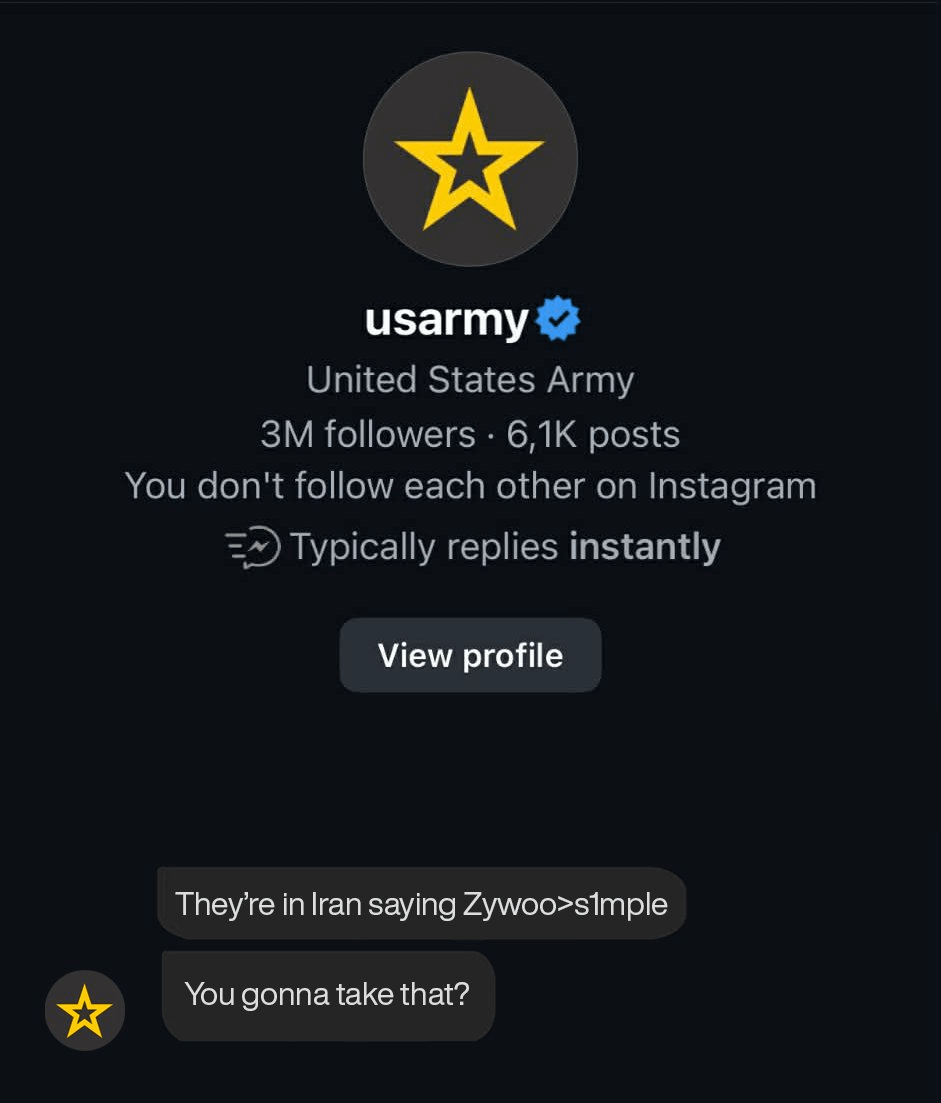Image resolution: width=941 pixels, height=1103 pixels.
Task: Select the 'You gonna take that?' message
Action: 327,994
